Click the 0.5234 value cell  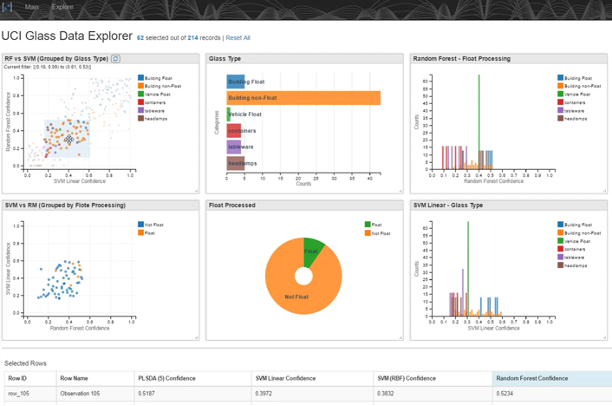tap(552, 394)
